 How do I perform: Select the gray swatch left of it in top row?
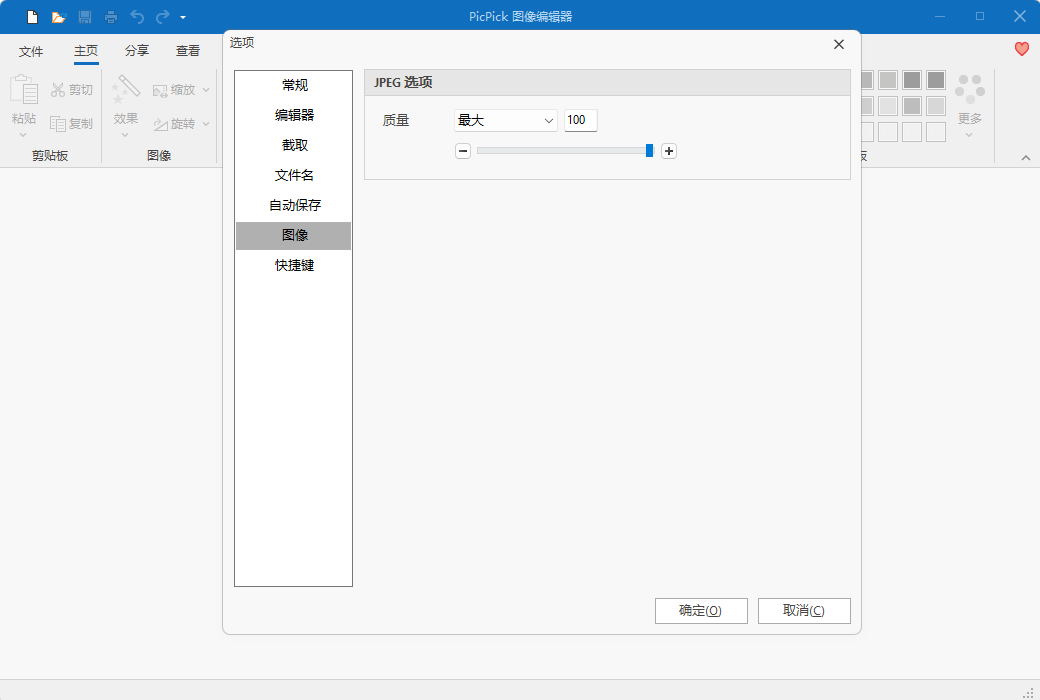pyautogui.click(x=912, y=80)
